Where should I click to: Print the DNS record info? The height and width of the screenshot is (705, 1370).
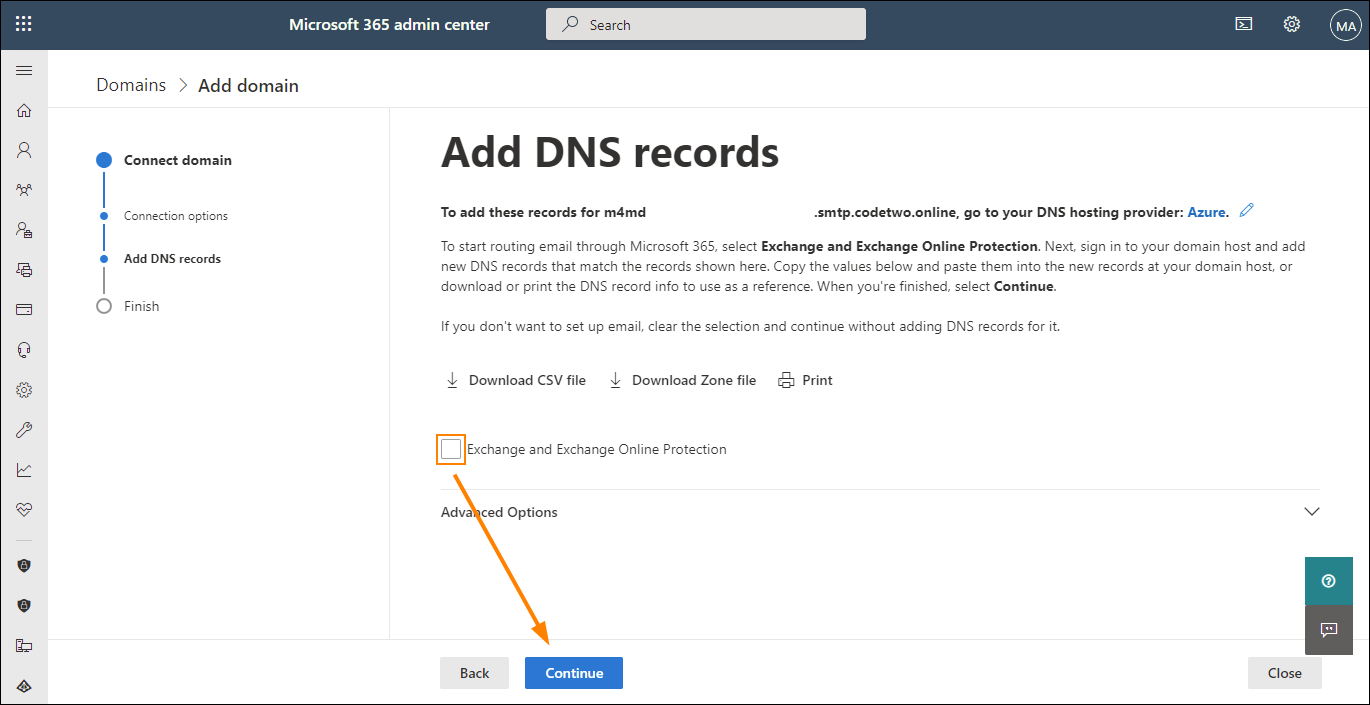(805, 380)
